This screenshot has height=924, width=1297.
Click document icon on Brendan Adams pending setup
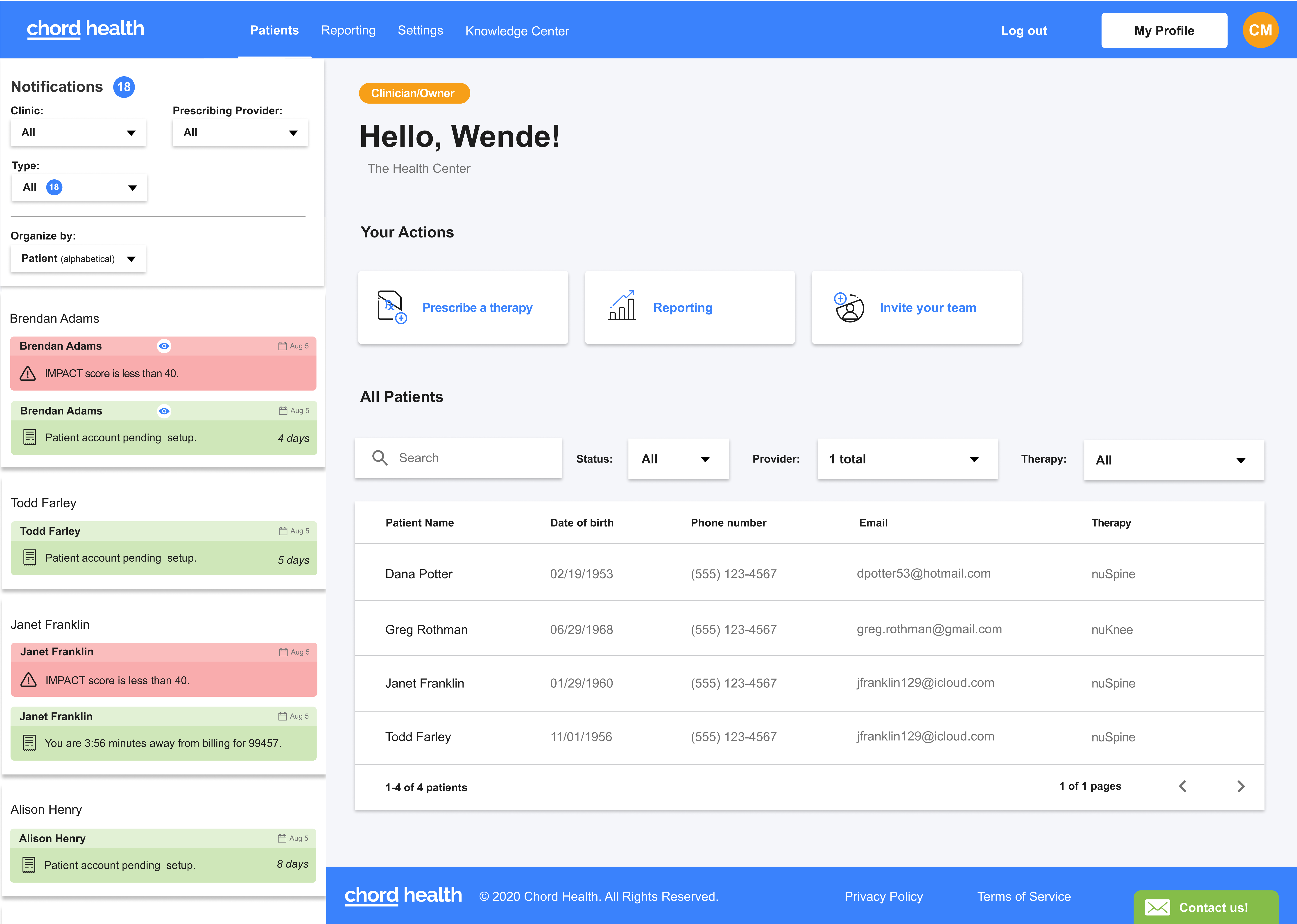point(29,438)
